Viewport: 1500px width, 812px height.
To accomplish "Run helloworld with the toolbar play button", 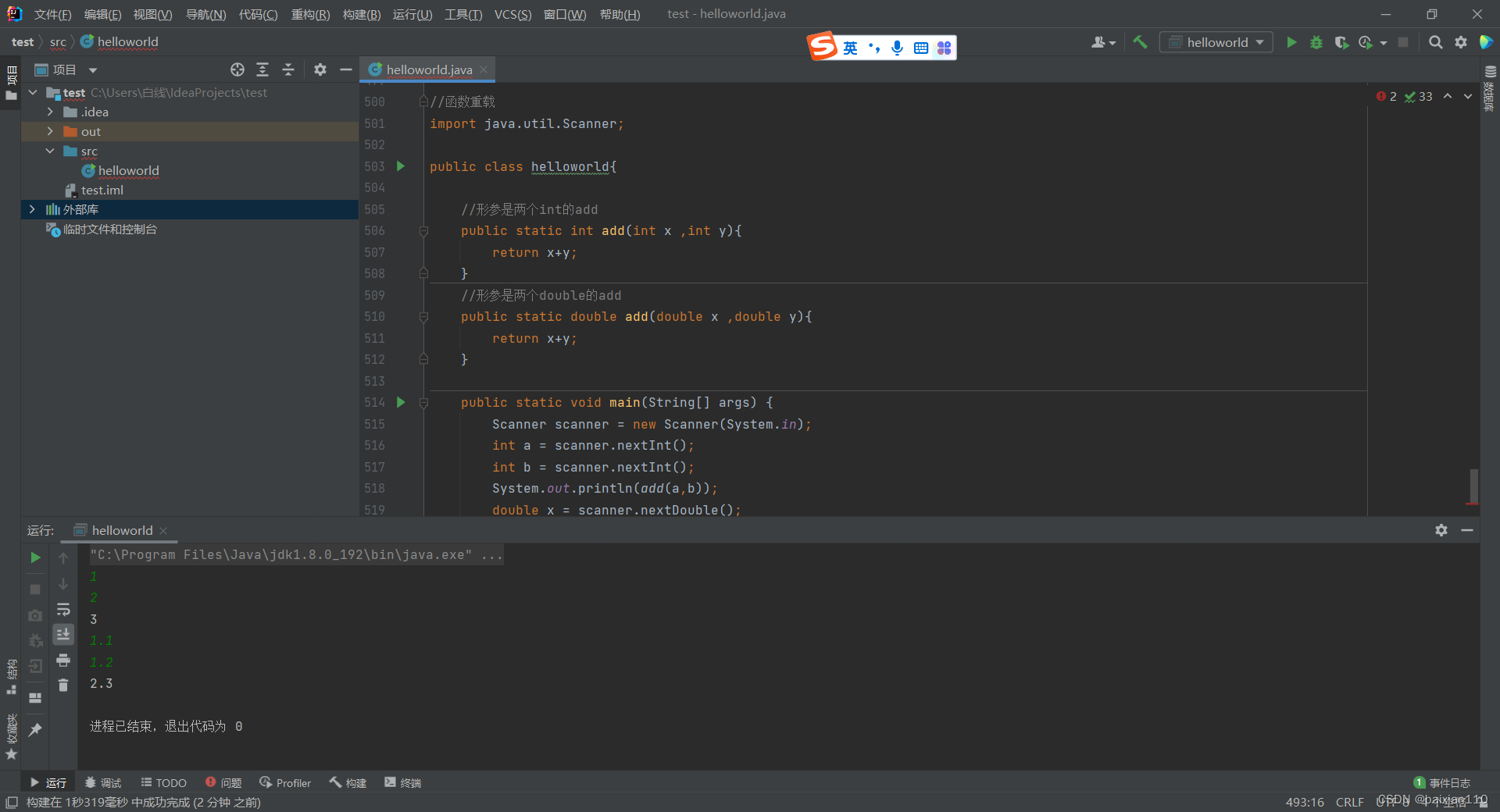I will coord(1291,42).
